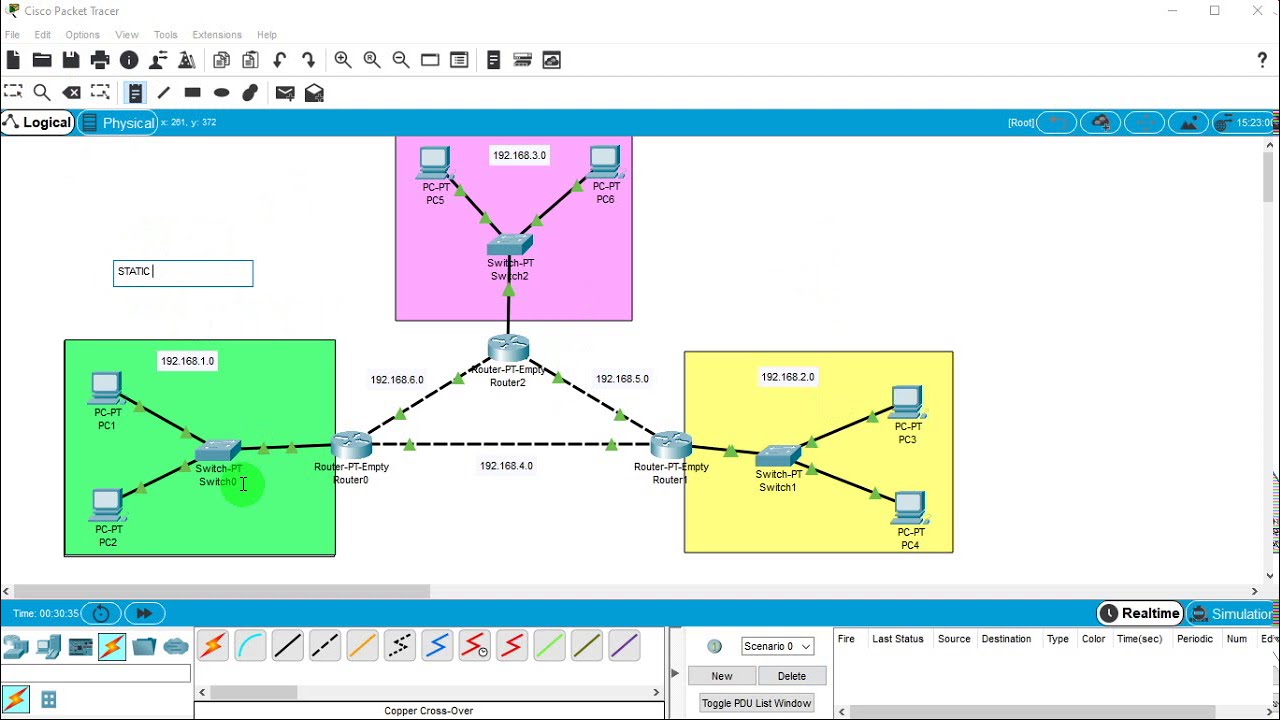Switch to Logical workspace view
The height and width of the screenshot is (720, 1280).
tap(37, 122)
